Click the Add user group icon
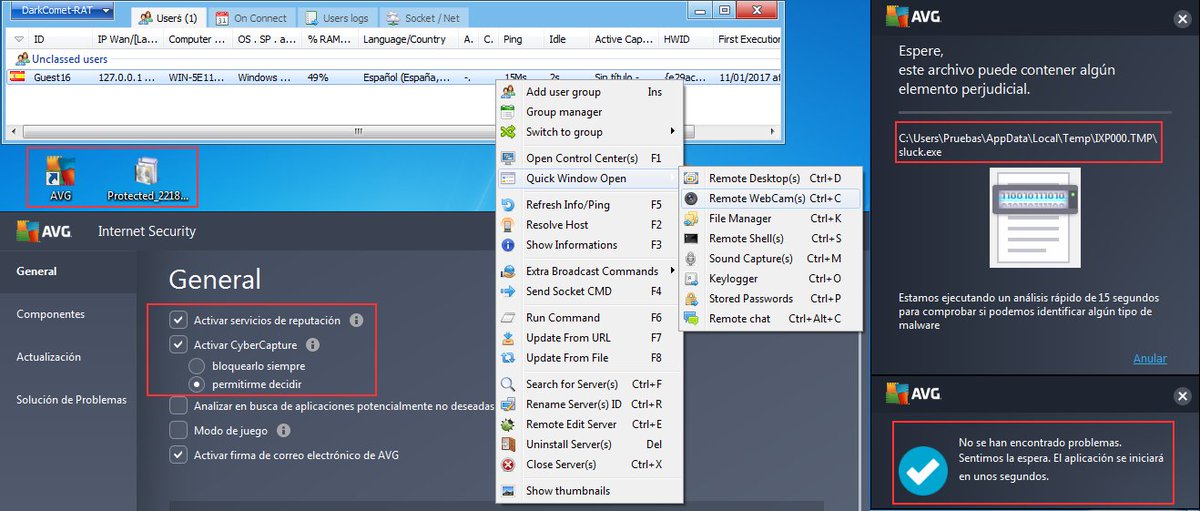The image size is (1200, 511). point(508,92)
